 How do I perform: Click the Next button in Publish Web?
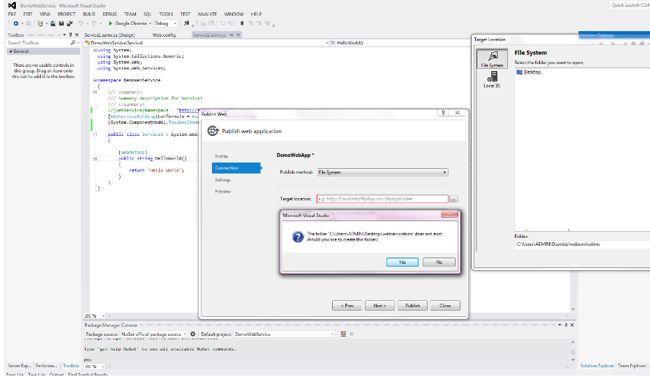tap(379, 305)
